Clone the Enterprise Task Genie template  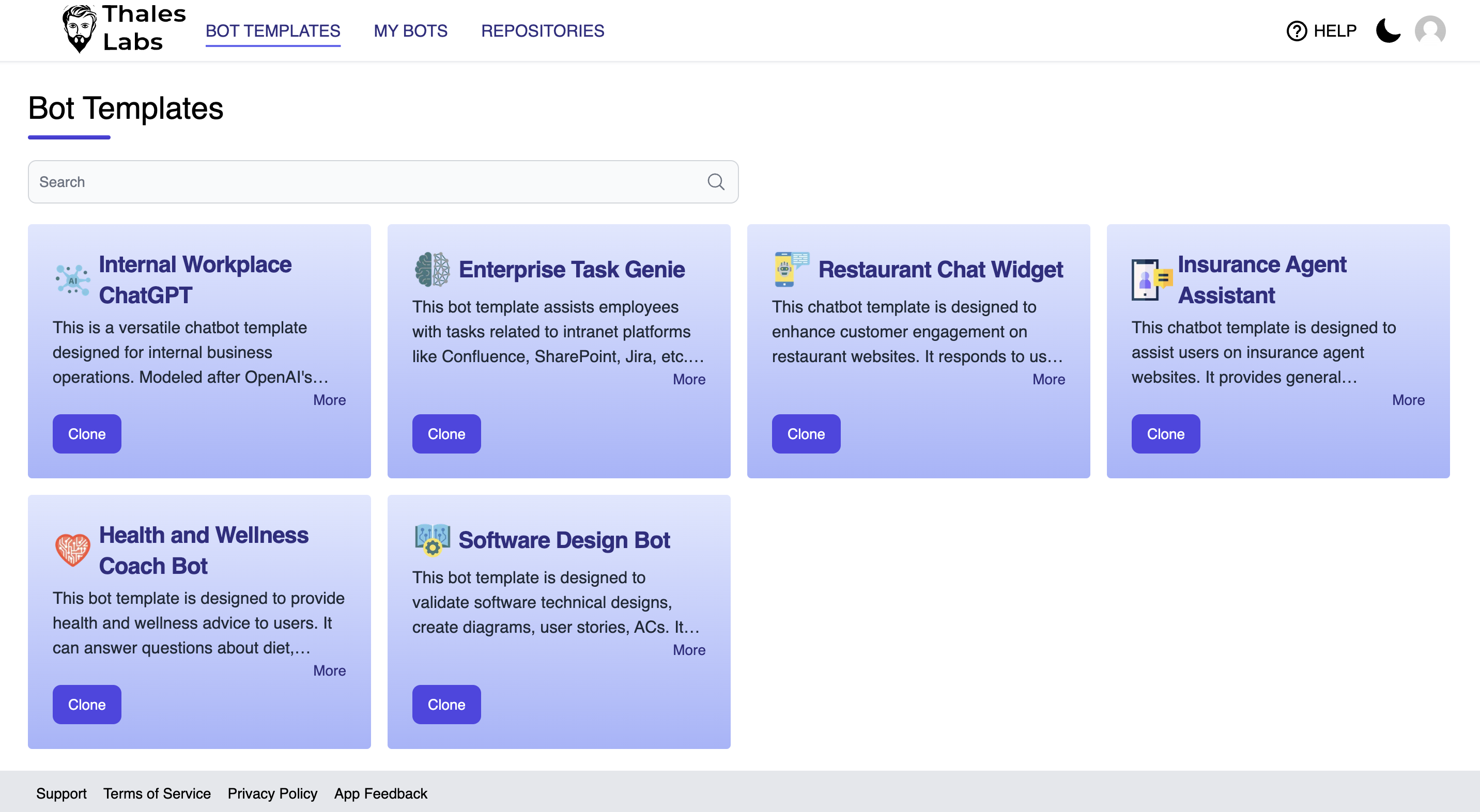click(x=446, y=434)
